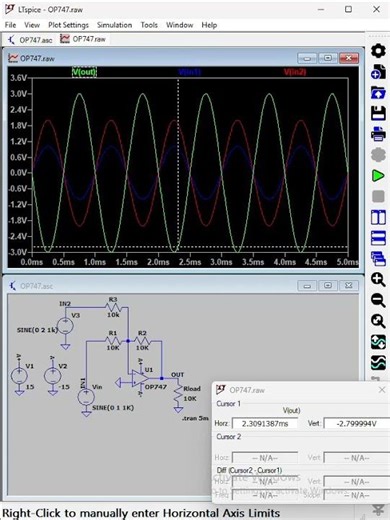The height and width of the screenshot is (520, 390).
Task: Close the OP747.raw plot pane
Action: (349, 58)
